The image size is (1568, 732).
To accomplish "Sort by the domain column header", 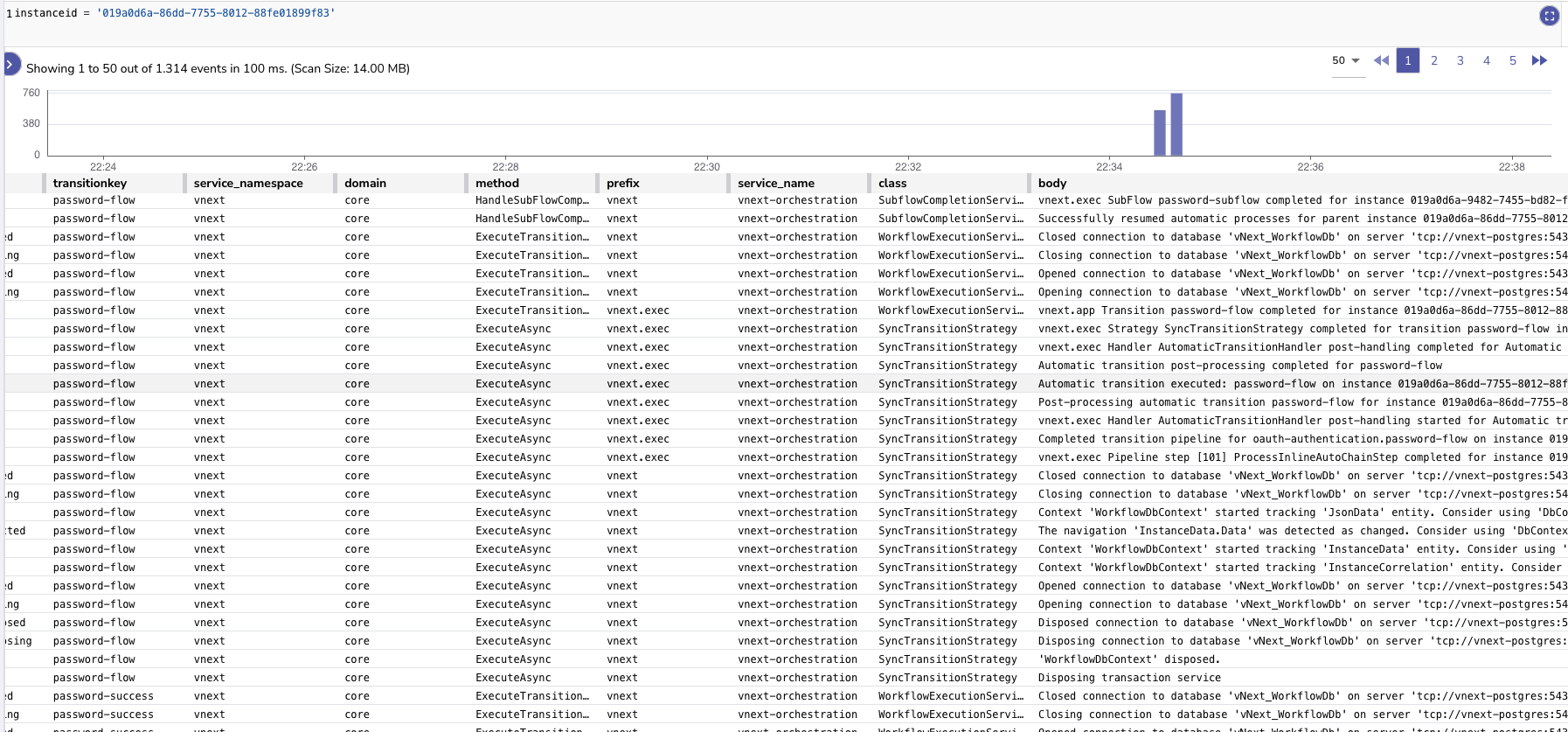I will tap(365, 183).
